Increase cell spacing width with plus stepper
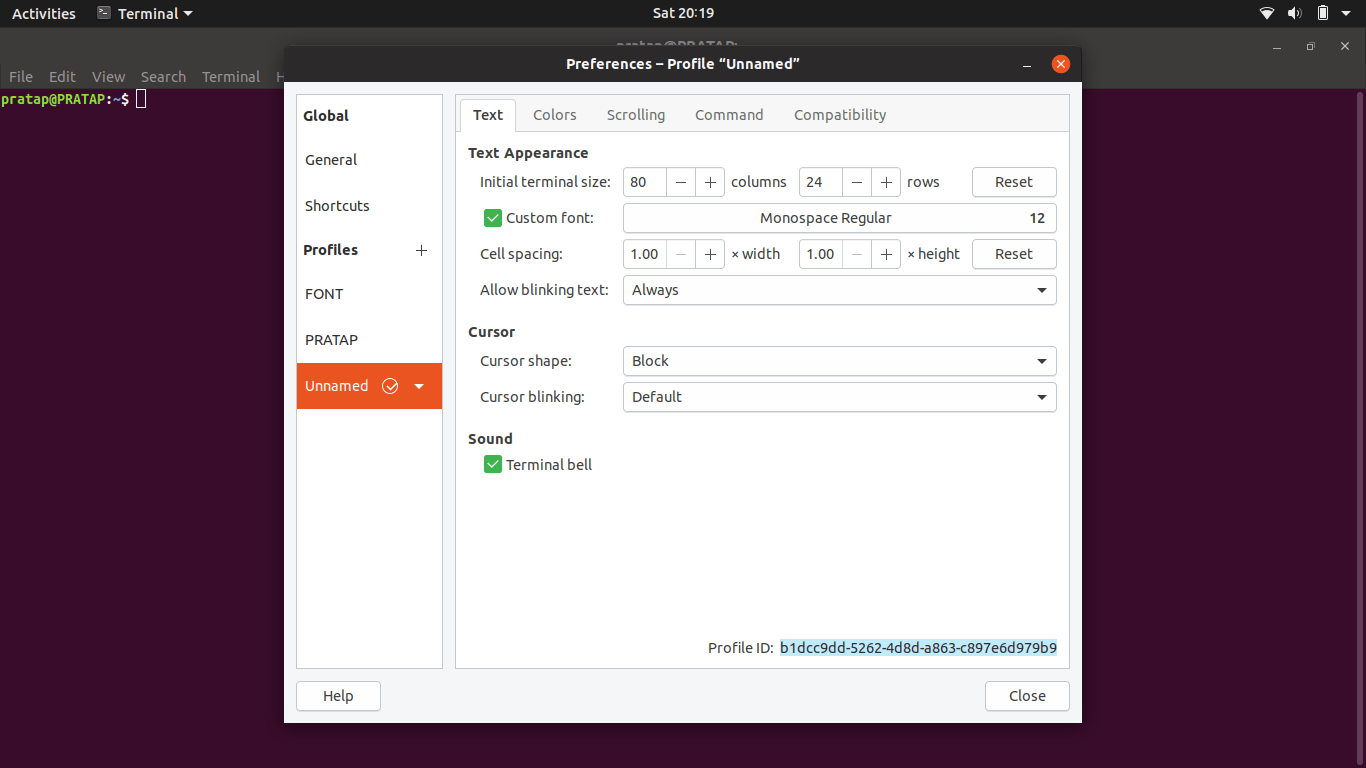This screenshot has height=768, width=1366. pos(709,254)
